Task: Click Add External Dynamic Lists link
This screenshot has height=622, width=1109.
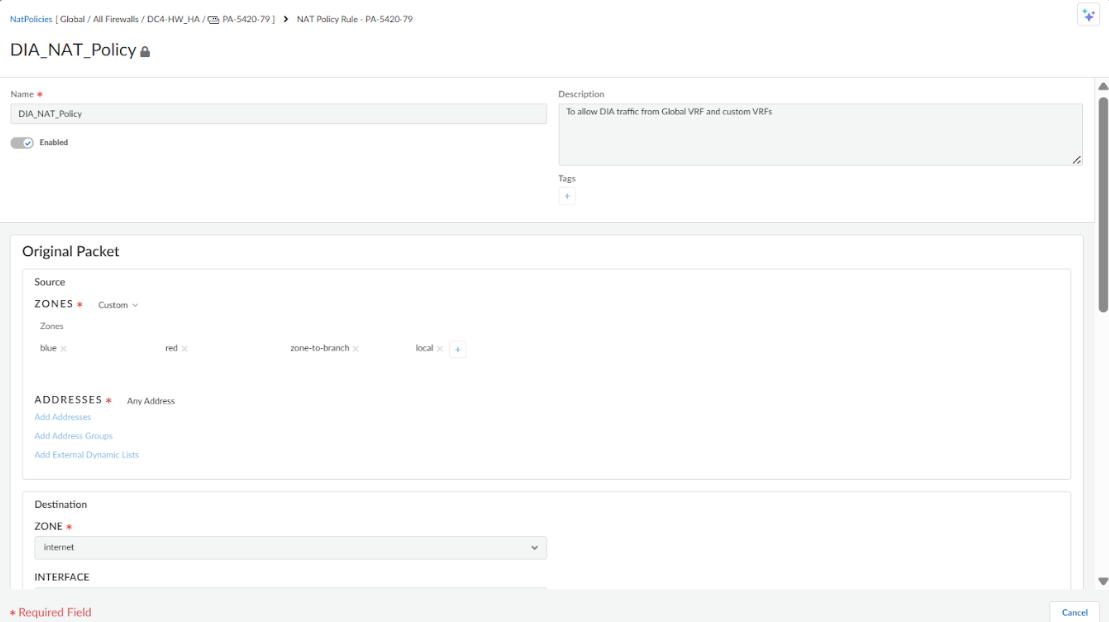Action: (x=87, y=455)
